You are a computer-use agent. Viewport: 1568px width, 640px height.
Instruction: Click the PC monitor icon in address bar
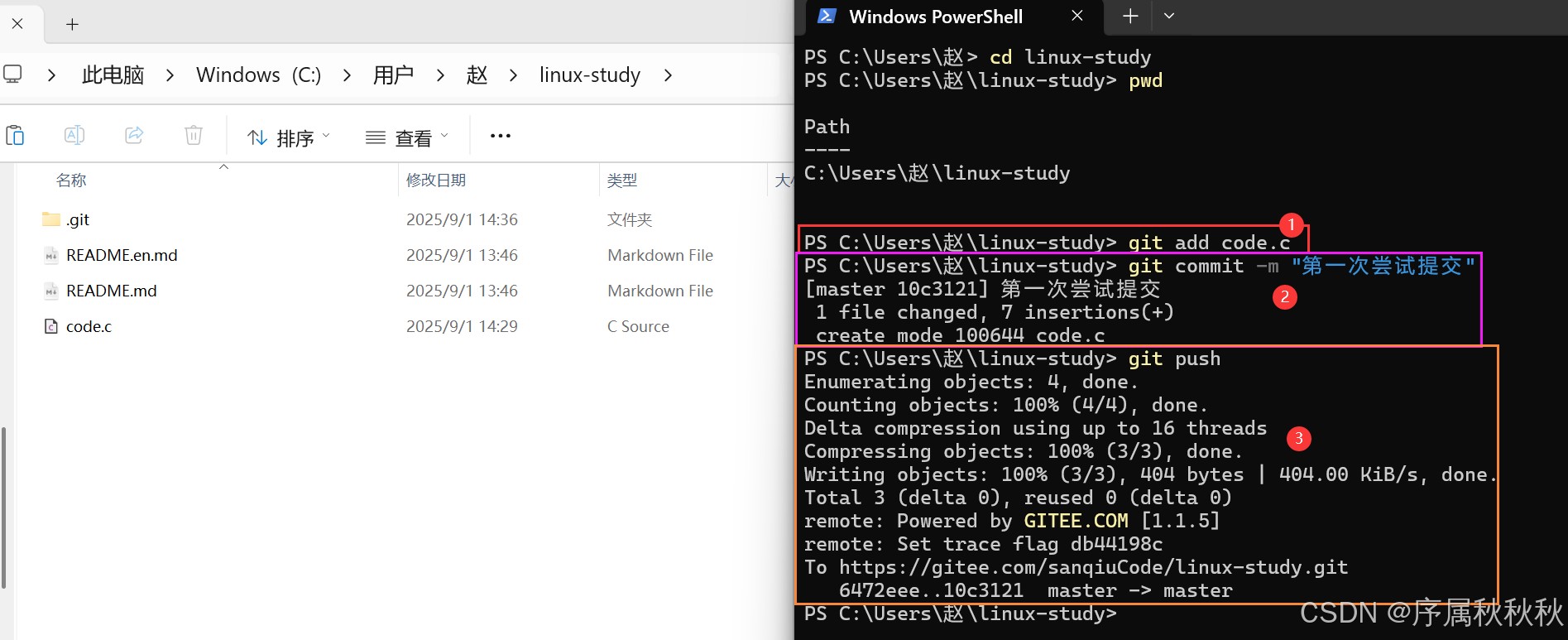pos(12,75)
